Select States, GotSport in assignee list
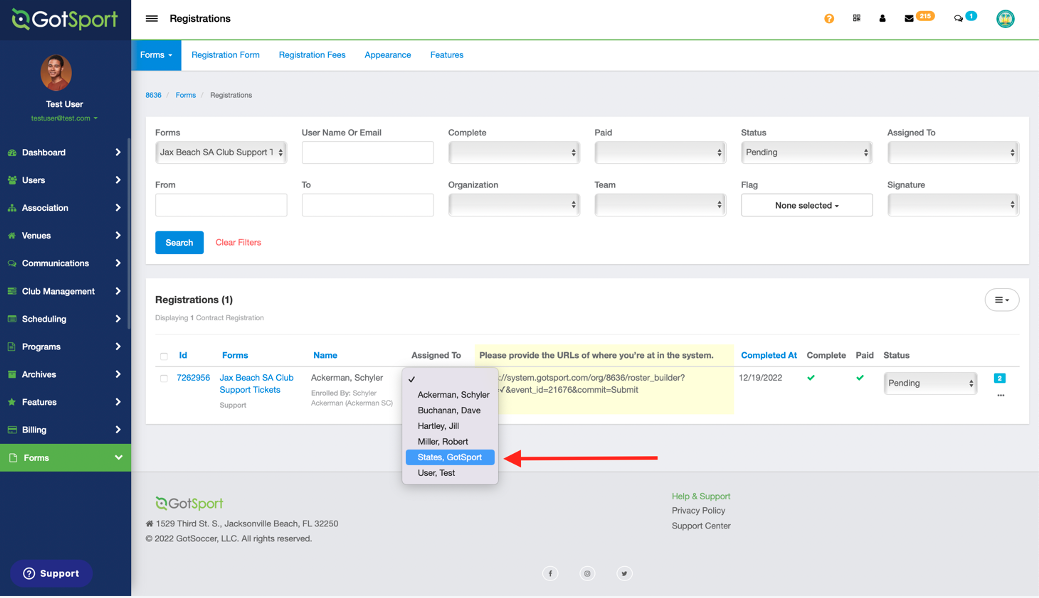This screenshot has height=598, width=1039. pyautogui.click(x=450, y=457)
